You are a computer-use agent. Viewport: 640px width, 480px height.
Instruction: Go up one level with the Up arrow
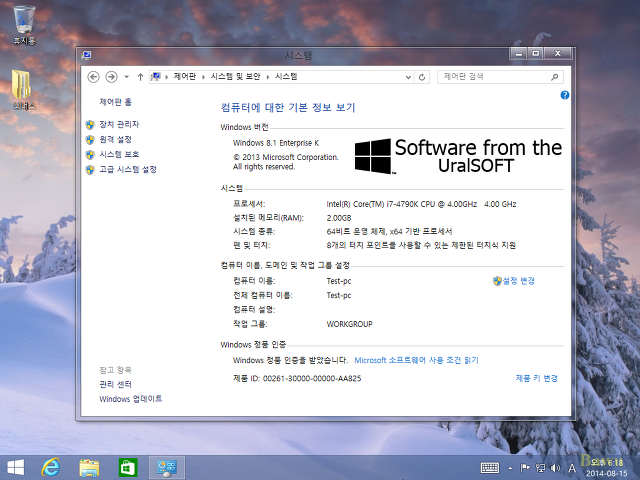click(140, 77)
